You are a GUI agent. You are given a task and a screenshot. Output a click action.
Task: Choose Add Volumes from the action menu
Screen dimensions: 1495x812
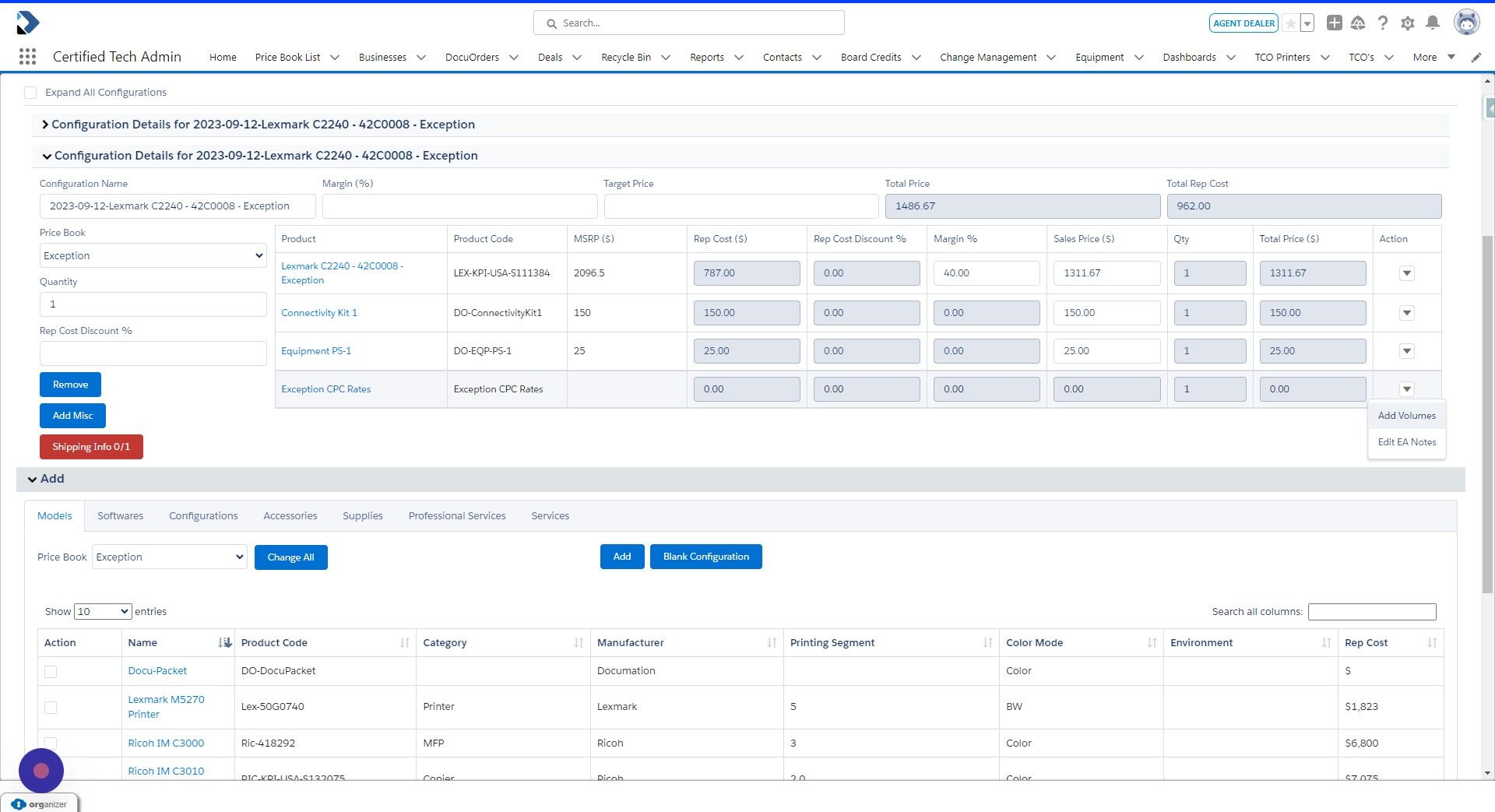click(x=1406, y=415)
